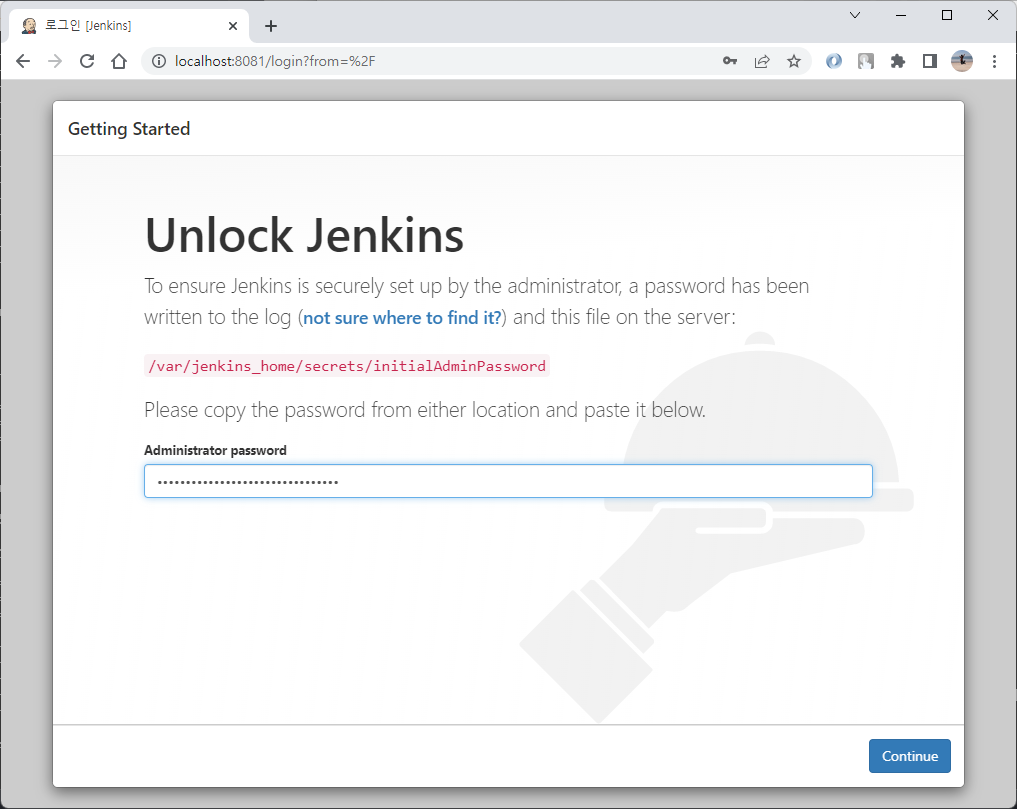Close the browser window
Screen dimensions: 1017x809
pos(992,15)
